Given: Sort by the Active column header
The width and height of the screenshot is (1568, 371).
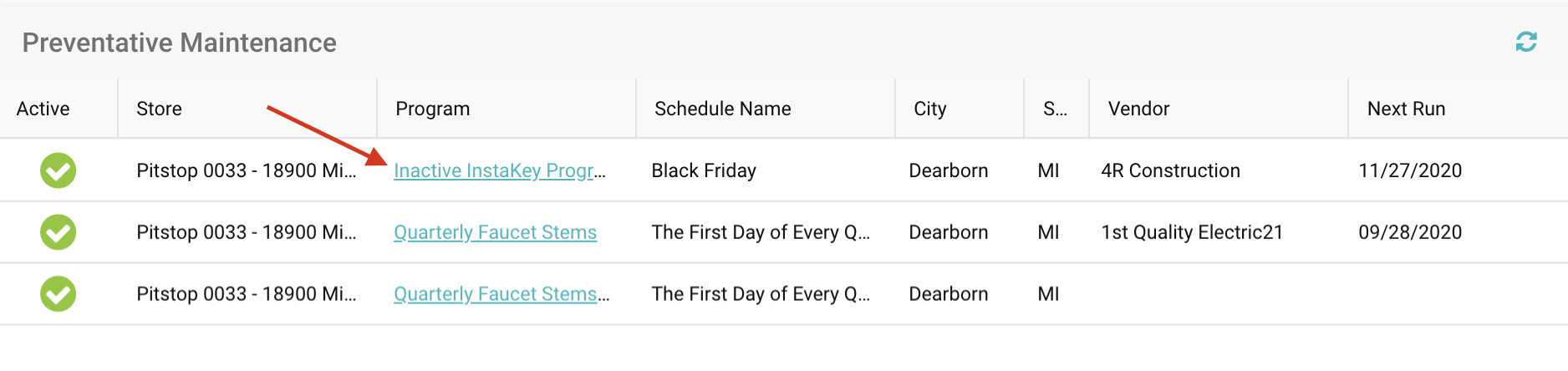Looking at the screenshot, I should pos(43,109).
